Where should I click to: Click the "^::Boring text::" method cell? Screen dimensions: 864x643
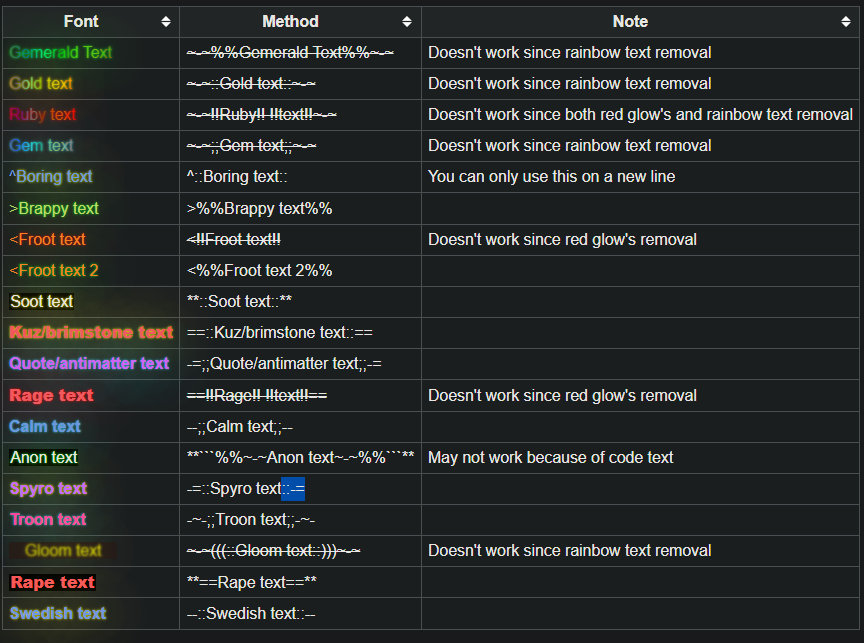pos(237,177)
